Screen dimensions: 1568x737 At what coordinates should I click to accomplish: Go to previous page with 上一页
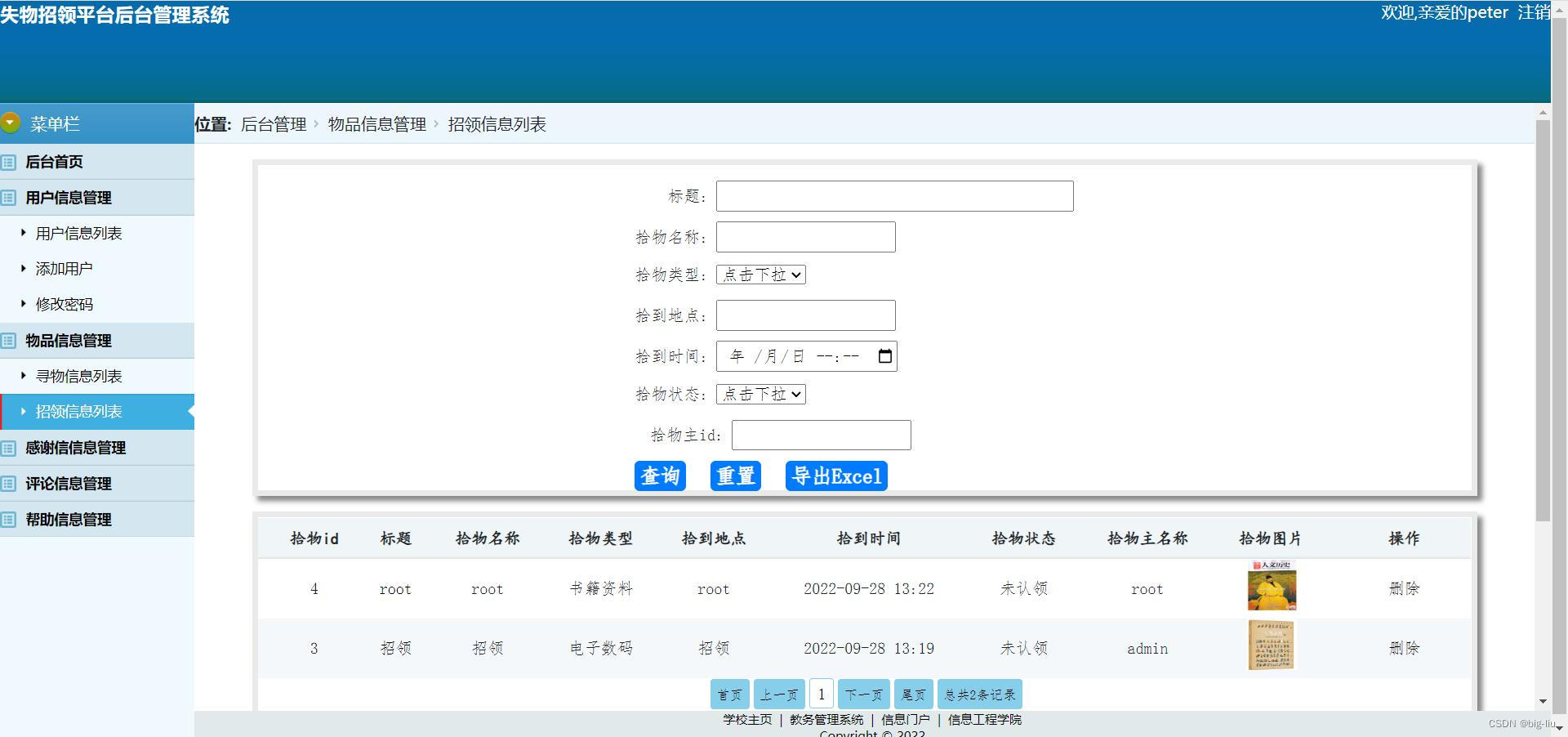(779, 695)
